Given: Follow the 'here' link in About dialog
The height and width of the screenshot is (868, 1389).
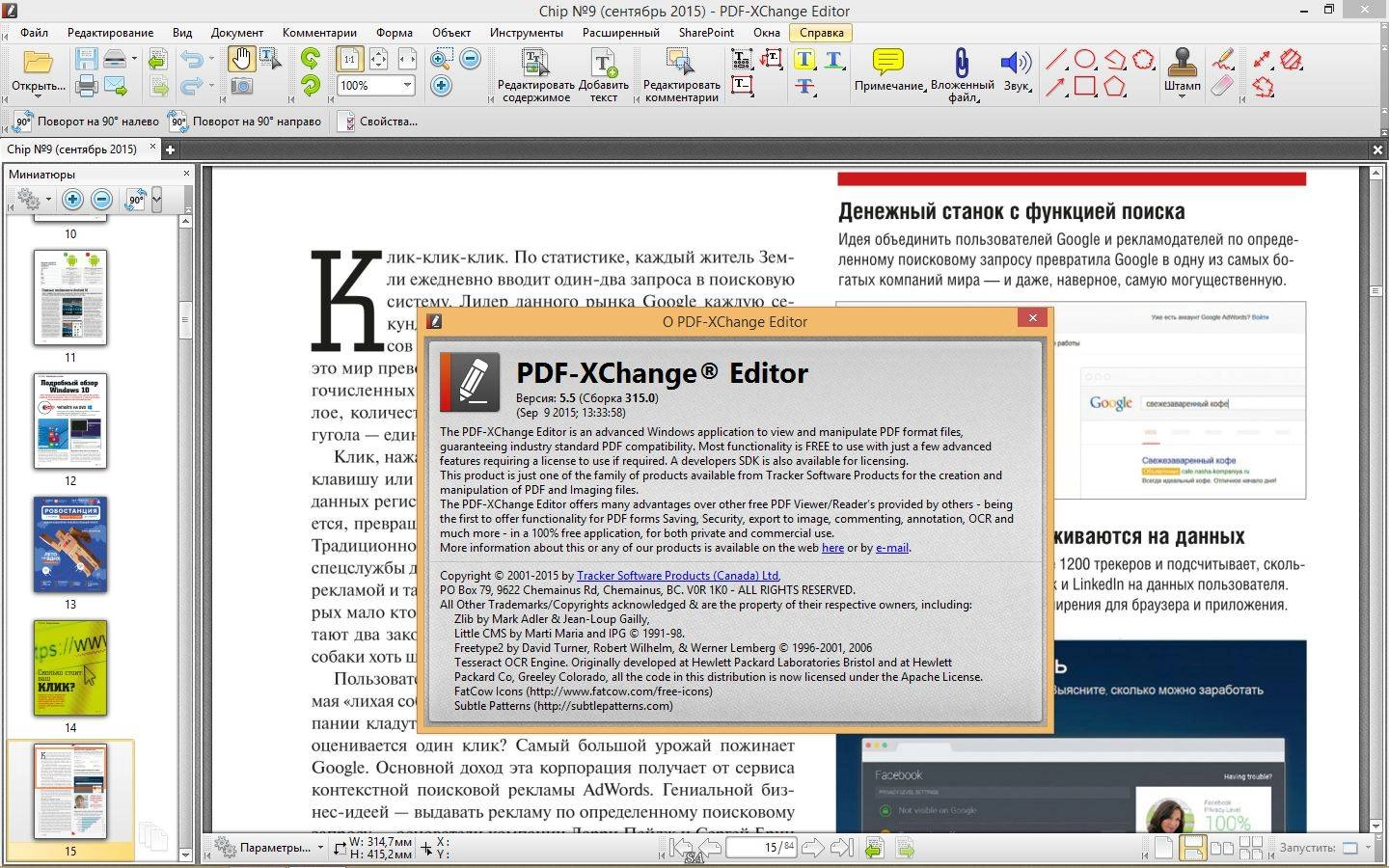Looking at the screenshot, I should coord(832,548).
